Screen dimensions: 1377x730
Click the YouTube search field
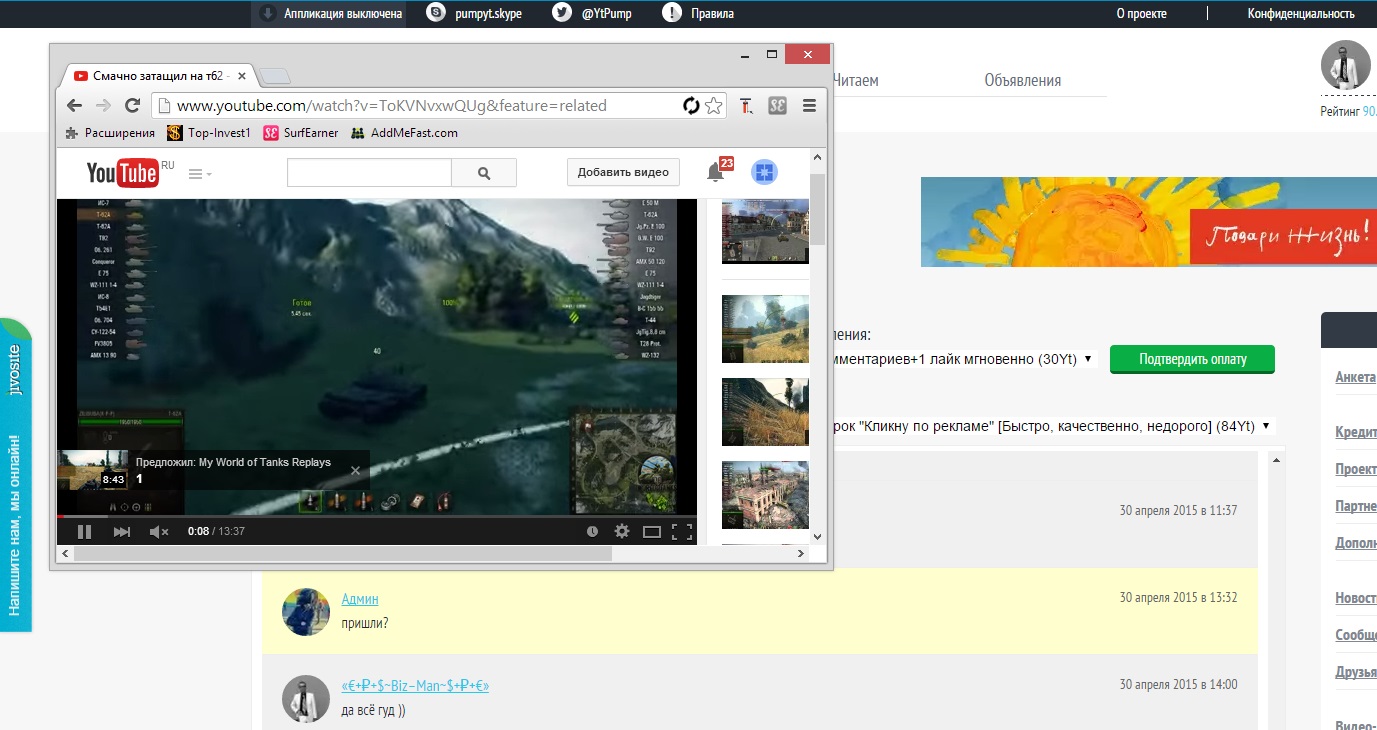369,173
